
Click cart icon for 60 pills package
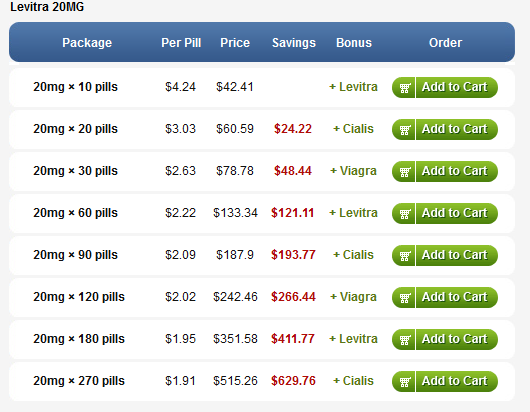click(405, 214)
